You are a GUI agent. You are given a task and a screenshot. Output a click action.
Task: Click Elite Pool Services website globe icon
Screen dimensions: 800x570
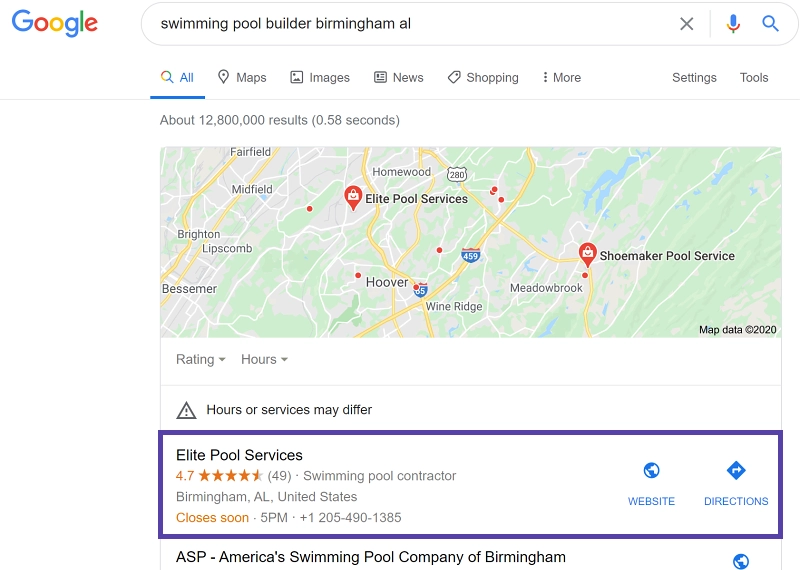(651, 471)
